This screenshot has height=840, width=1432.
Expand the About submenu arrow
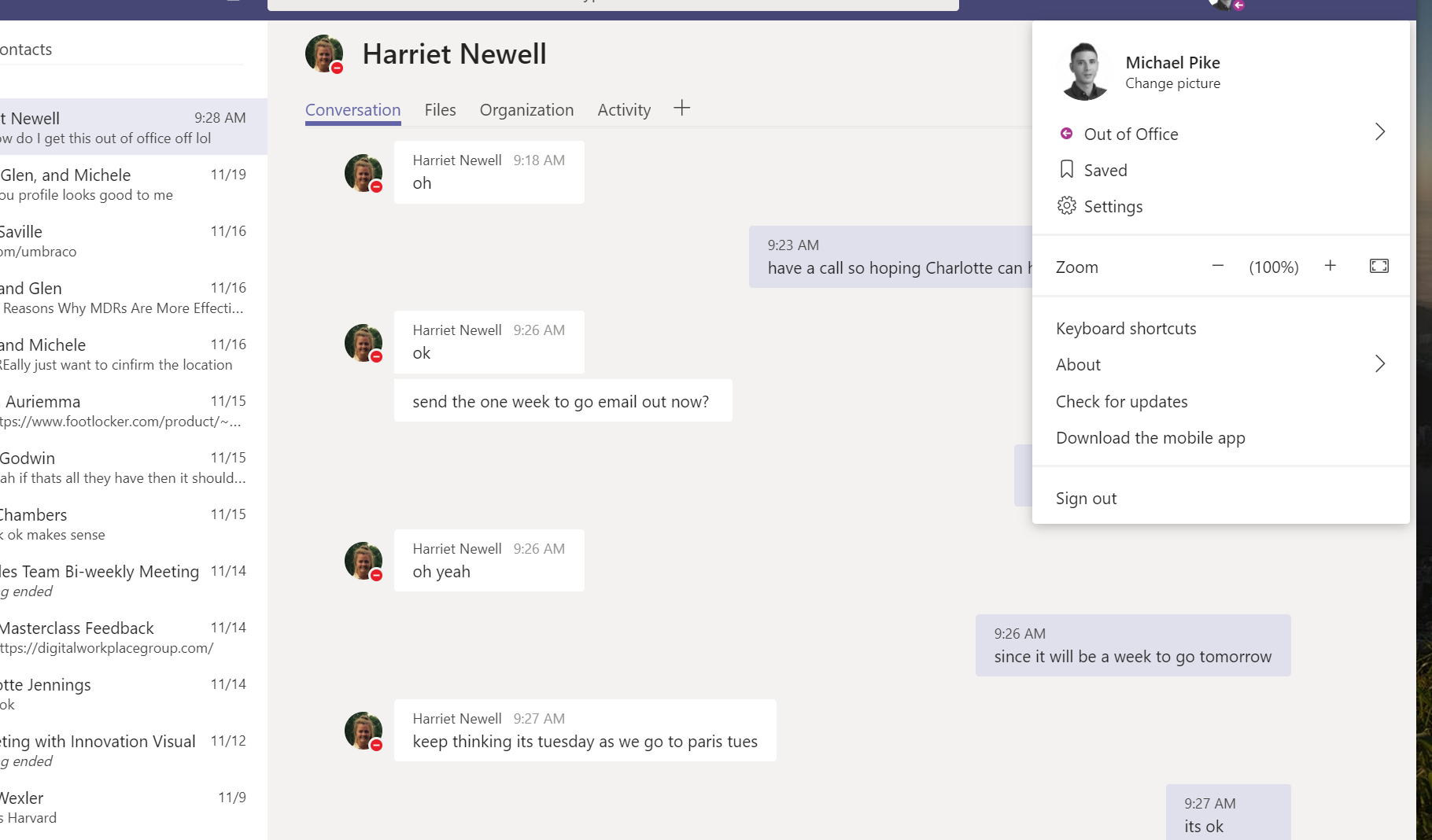(1380, 363)
